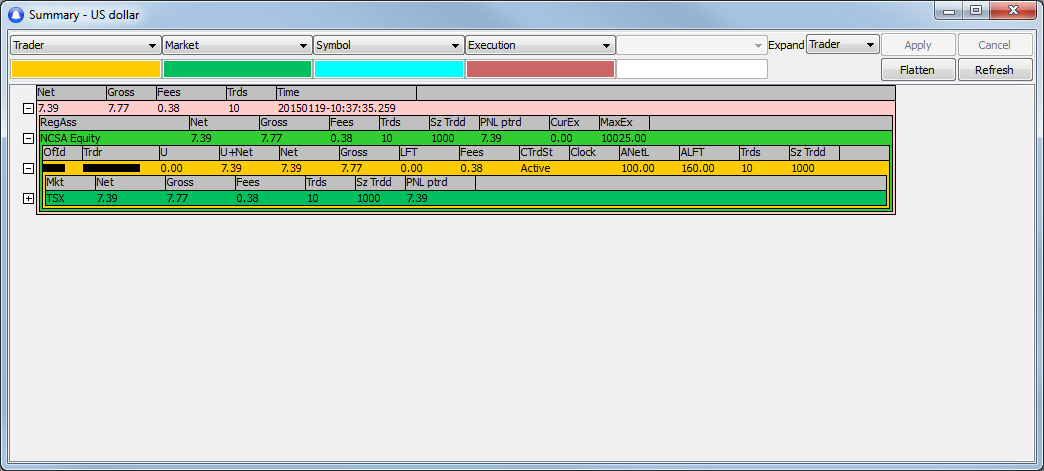The height and width of the screenshot is (471, 1044).
Task: Maximize the Summary window
Action: coord(975,11)
